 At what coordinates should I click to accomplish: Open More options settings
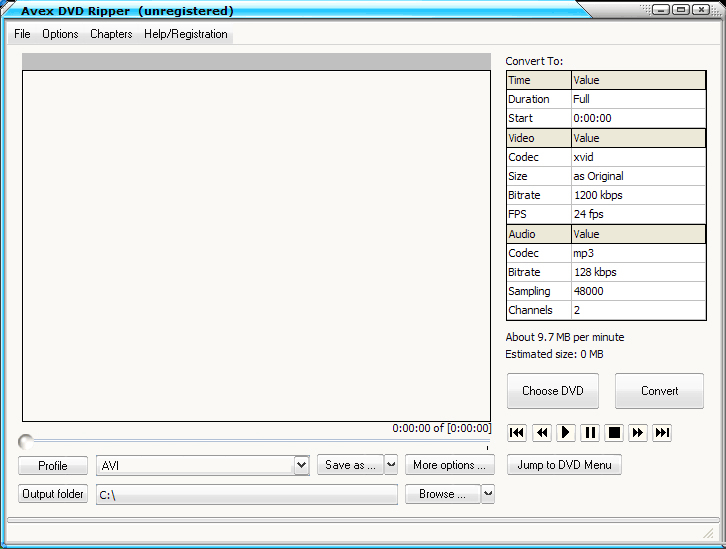[x=450, y=465]
